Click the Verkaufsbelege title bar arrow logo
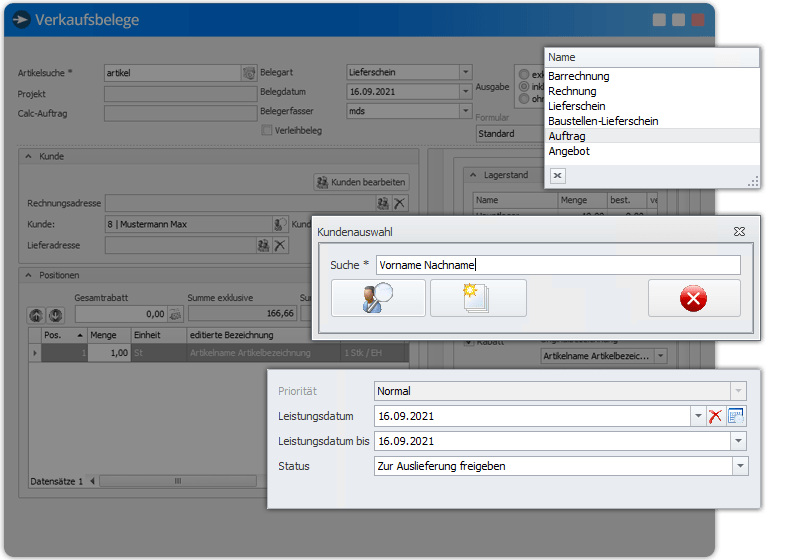Image resolution: width=800 pixels, height=560 pixels. pos(21,20)
